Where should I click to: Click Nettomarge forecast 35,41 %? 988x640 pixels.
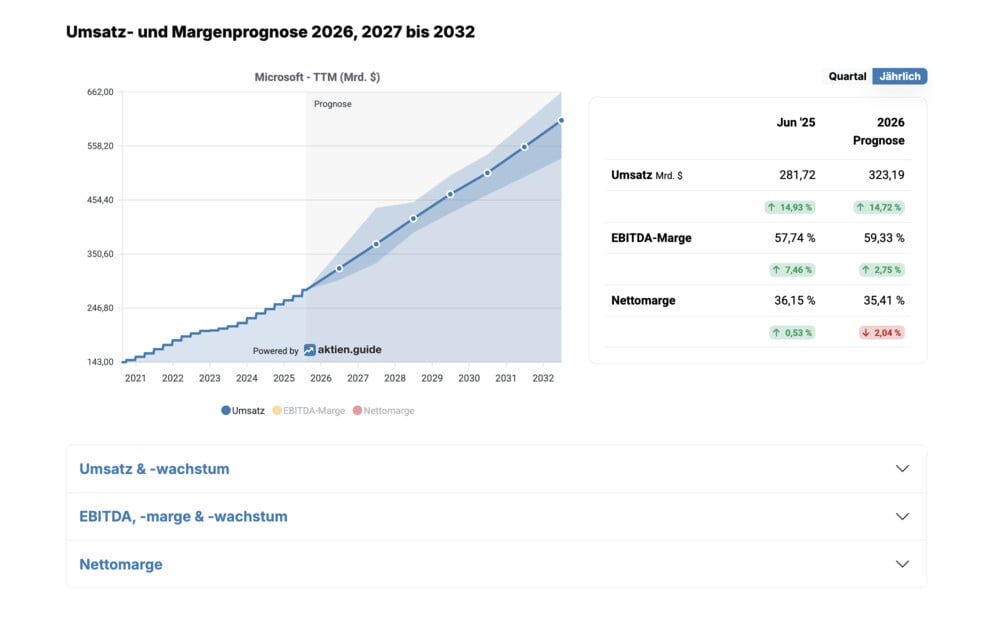click(x=884, y=300)
